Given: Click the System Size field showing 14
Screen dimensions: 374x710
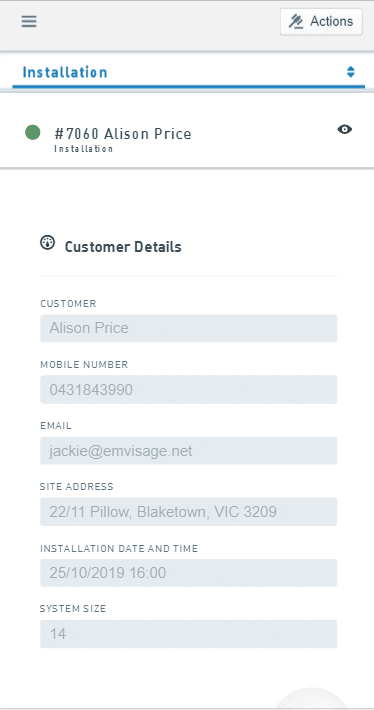Looking at the screenshot, I should click(188, 634).
